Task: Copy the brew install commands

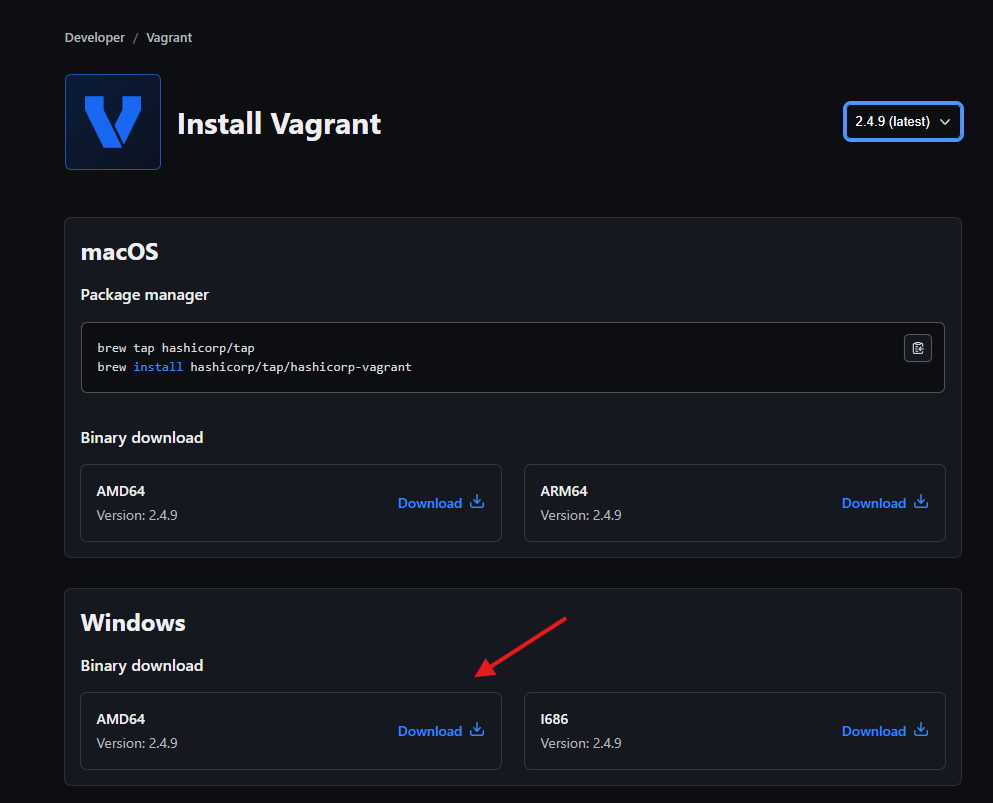Action: pos(918,348)
